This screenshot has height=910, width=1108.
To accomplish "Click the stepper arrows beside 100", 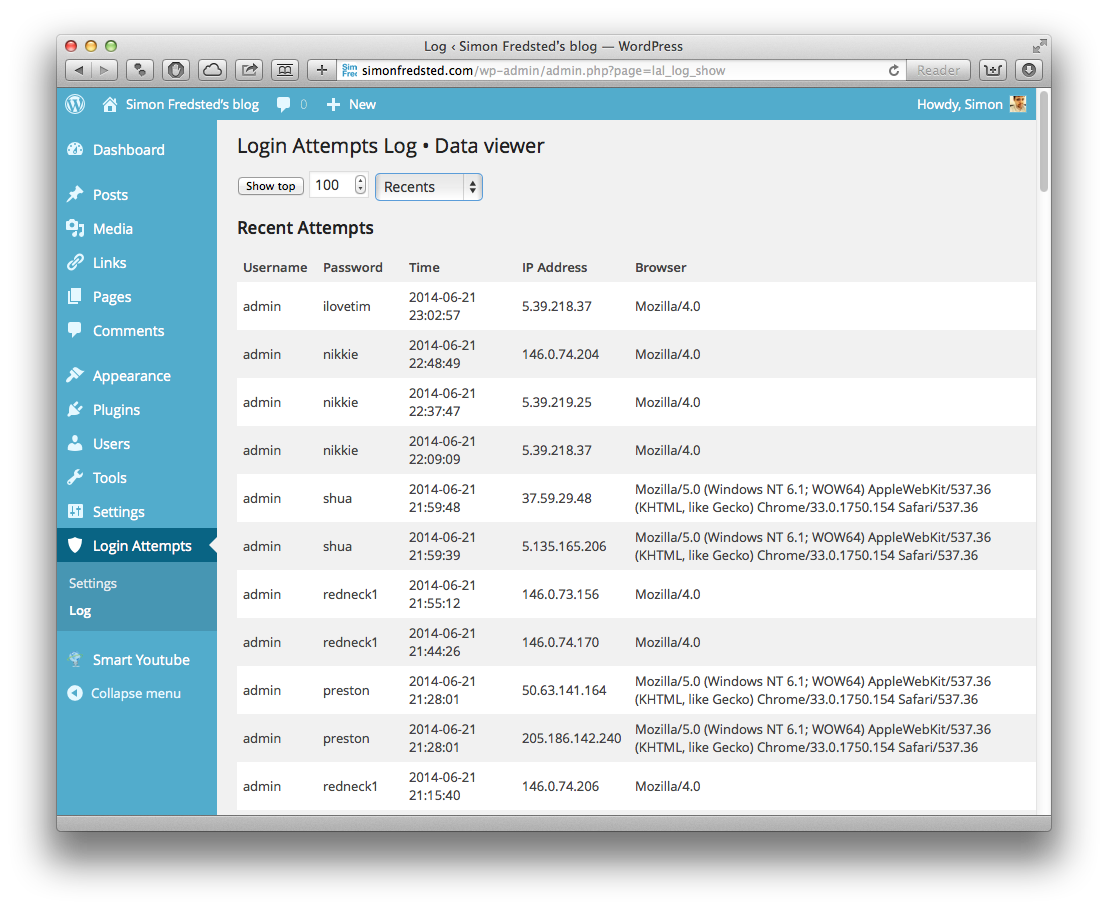I will [360, 185].
